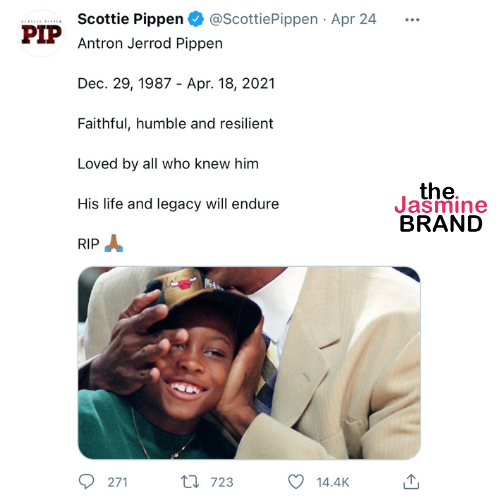Click the 'Dec. 29, 1987 - Apr. 18, 2021' line
Image resolution: width=500 pixels, height=500 pixels.
pos(176,84)
